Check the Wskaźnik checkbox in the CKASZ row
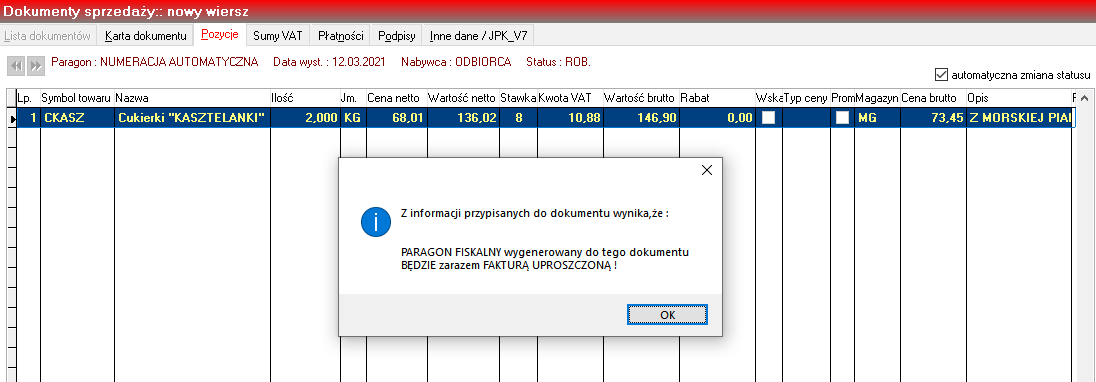This screenshot has height=382, width=1096. [x=768, y=118]
